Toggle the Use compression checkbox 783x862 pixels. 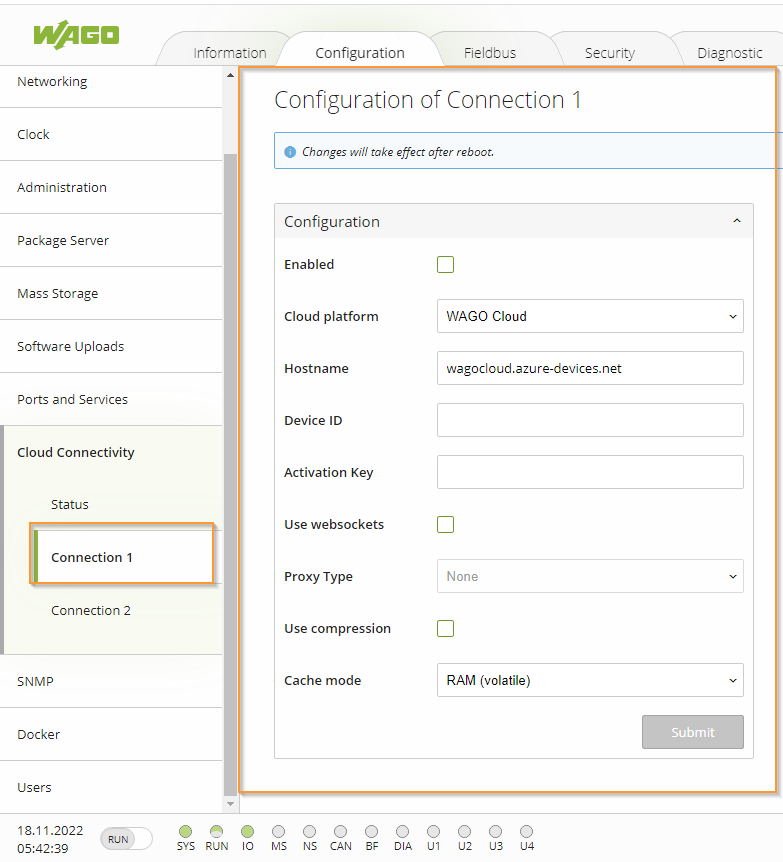[x=445, y=628]
